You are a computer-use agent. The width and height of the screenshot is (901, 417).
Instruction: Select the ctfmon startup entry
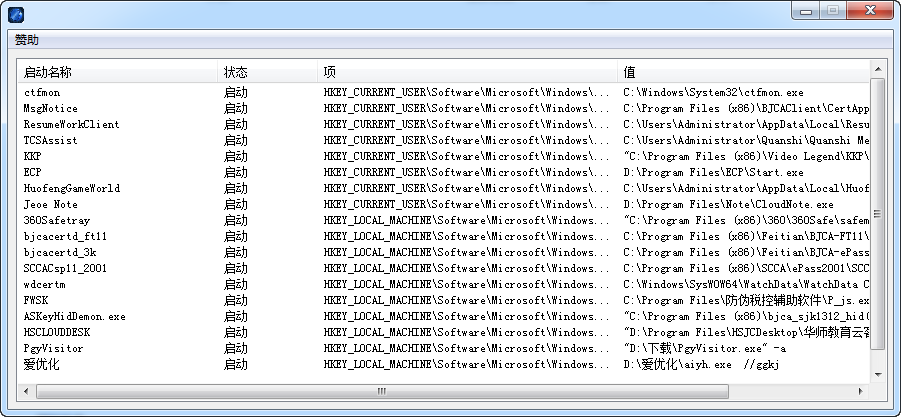(42, 92)
